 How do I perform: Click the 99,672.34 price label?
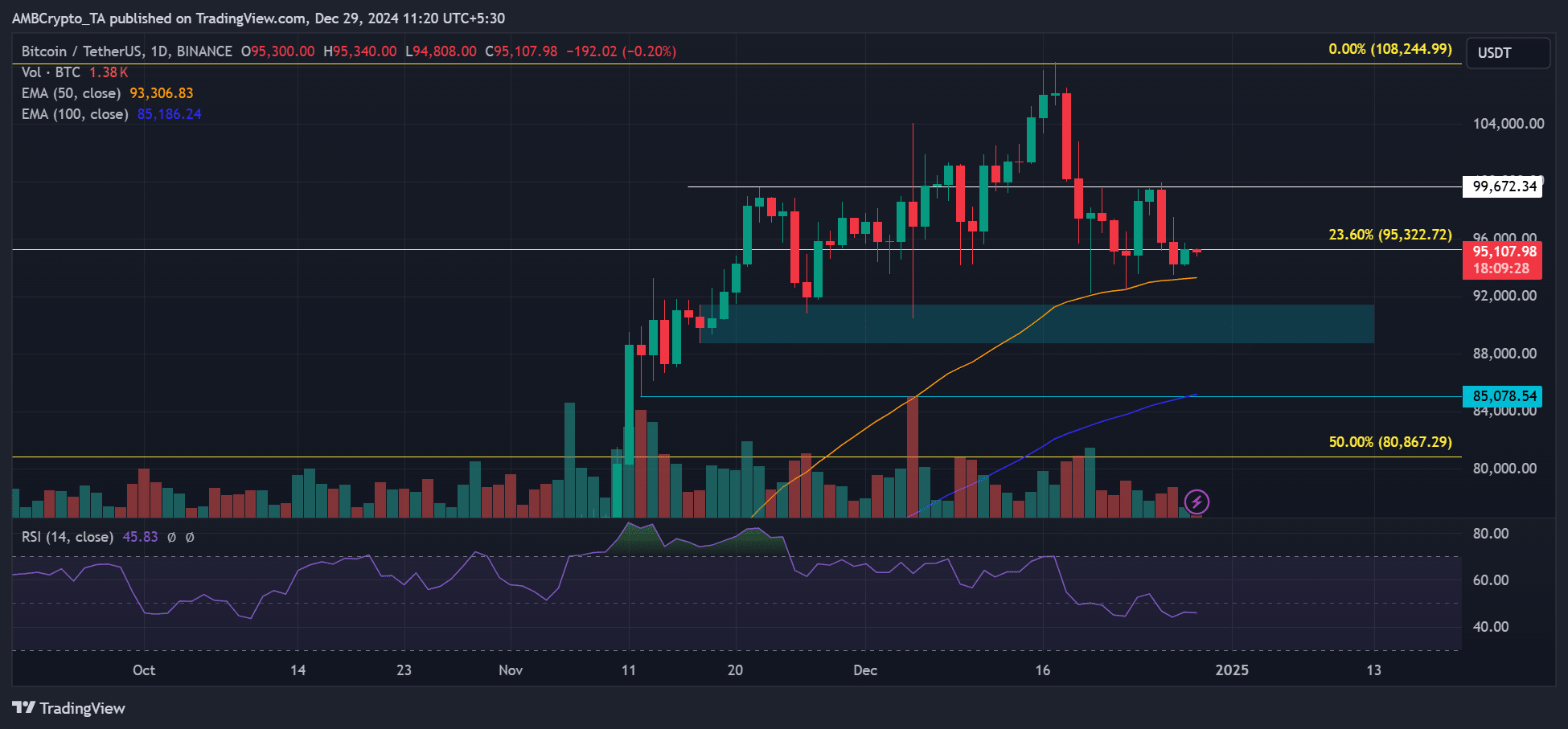[x=1502, y=186]
